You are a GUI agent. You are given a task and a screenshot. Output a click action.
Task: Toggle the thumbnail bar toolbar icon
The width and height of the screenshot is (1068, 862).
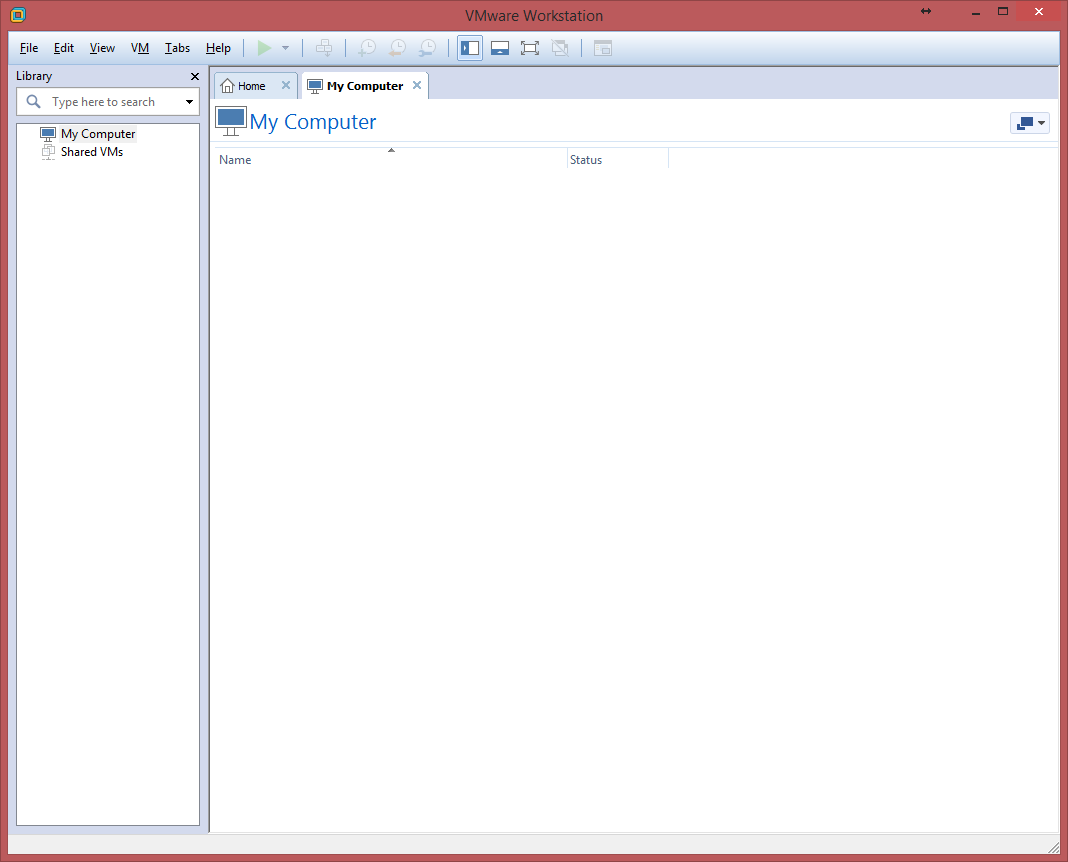coord(500,48)
